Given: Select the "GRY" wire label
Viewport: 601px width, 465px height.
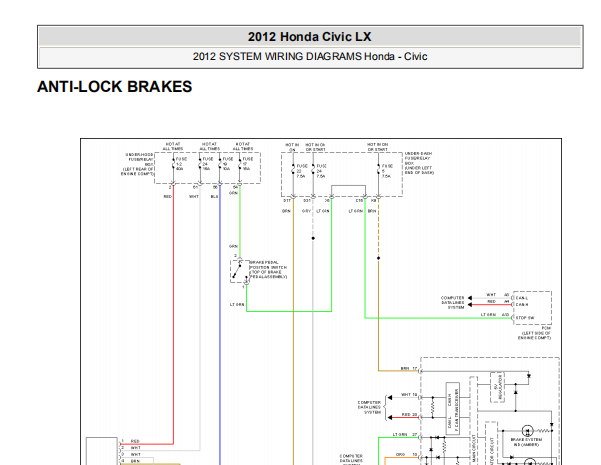Looking at the screenshot, I should (306, 211).
